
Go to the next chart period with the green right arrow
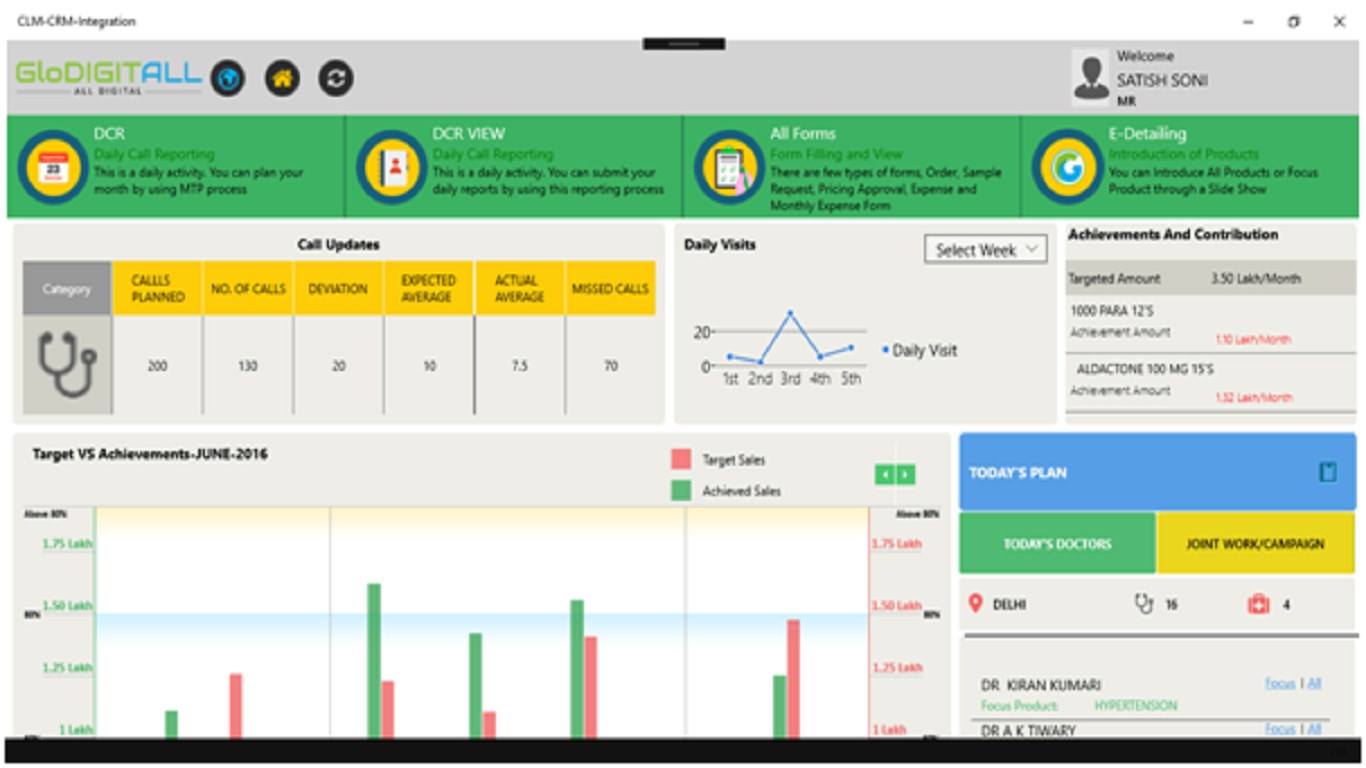click(x=905, y=475)
